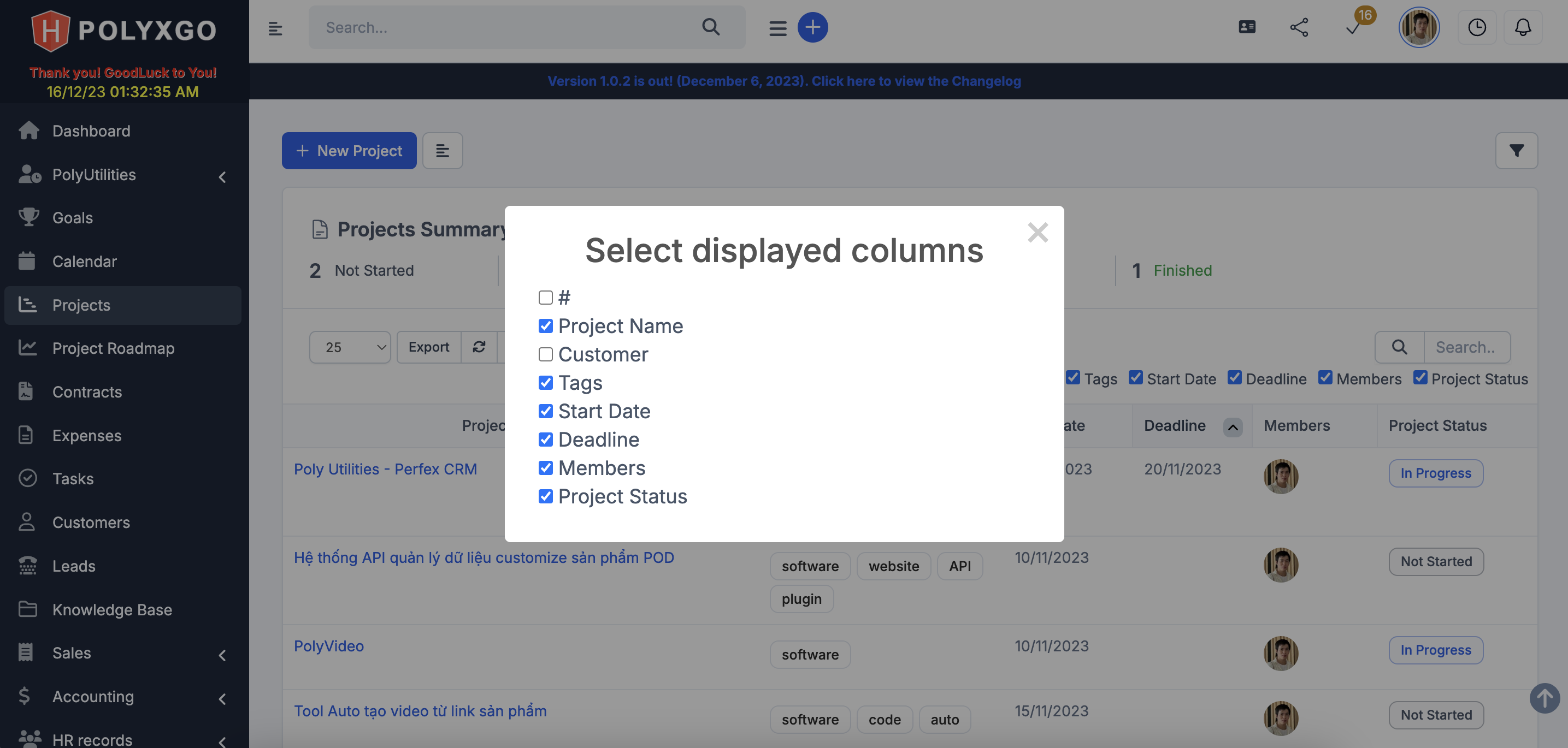Go to Contracts in the sidebar
1568x748 pixels.
pos(87,391)
